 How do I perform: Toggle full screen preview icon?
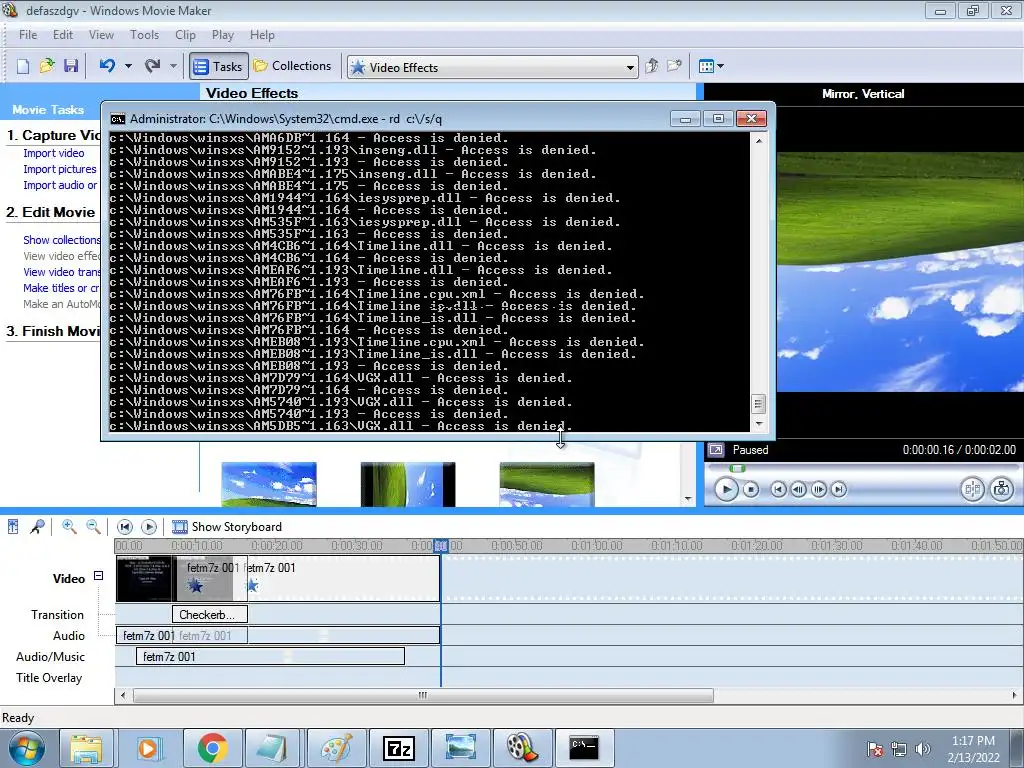point(716,449)
